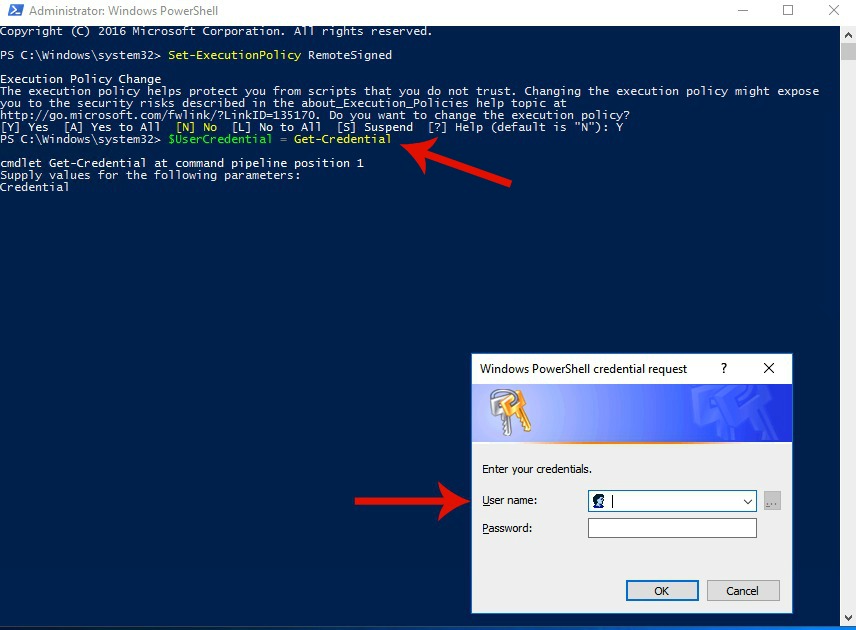Viewport: 856px width, 630px height.
Task: Click the Get-Credential command text in the console
Action: 342,139
